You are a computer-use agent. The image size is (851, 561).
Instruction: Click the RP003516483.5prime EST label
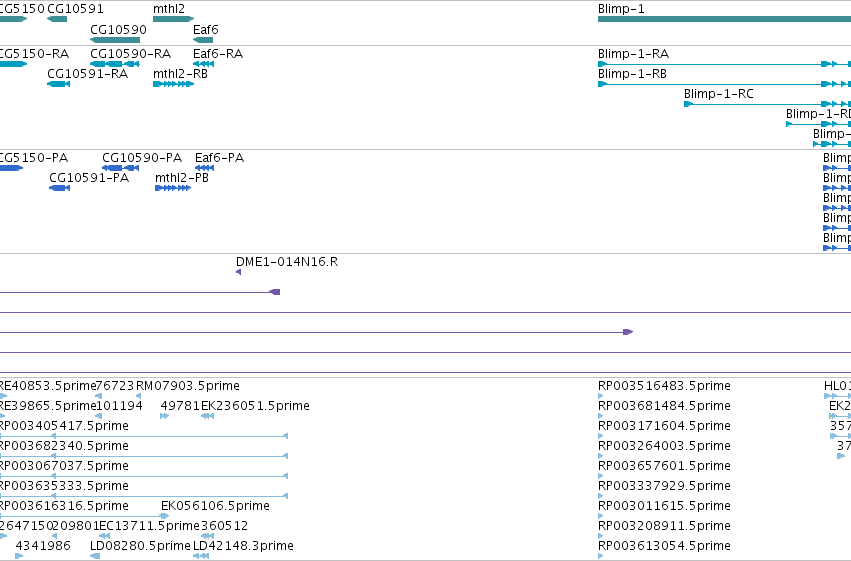coord(664,386)
